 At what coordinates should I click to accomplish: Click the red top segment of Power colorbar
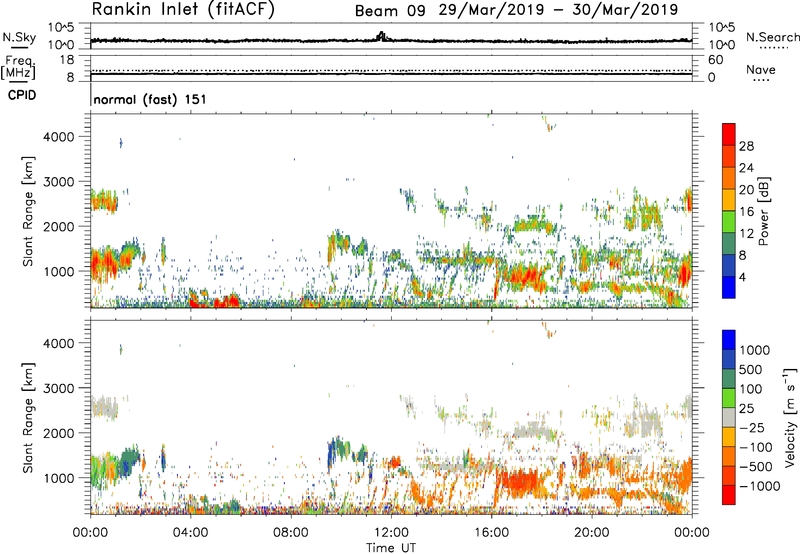pos(729,134)
